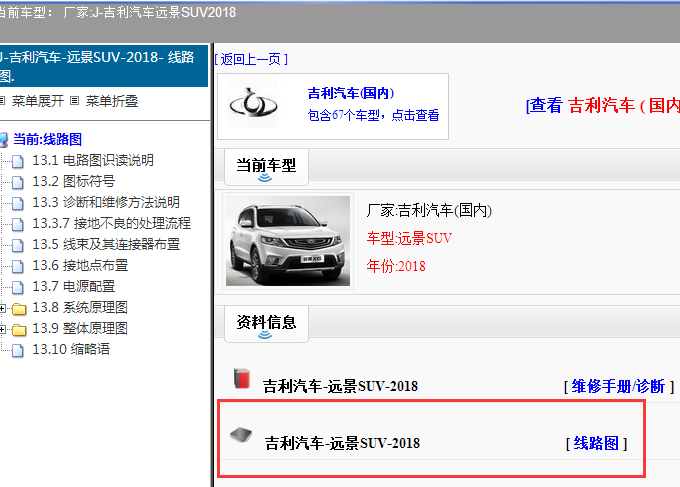Click the folder icon for 13.8 系统原理图

[19, 309]
